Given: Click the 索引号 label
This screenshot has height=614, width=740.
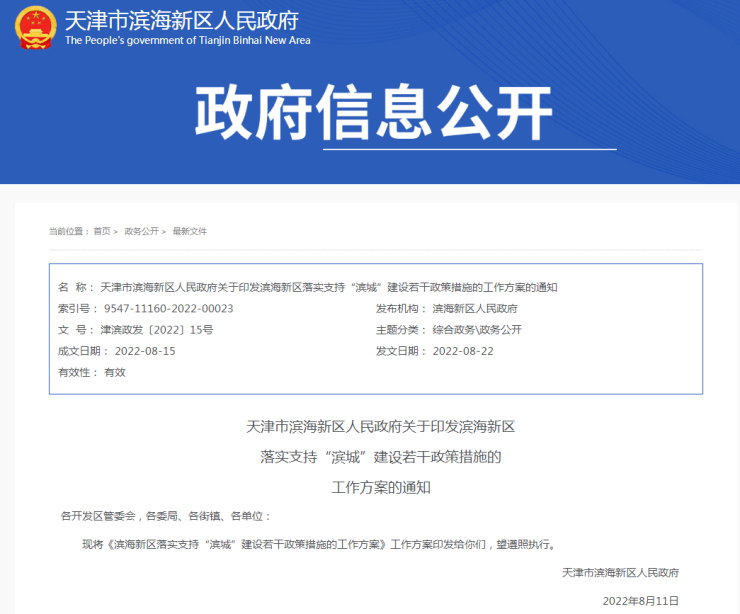Looking at the screenshot, I should (x=77, y=309).
